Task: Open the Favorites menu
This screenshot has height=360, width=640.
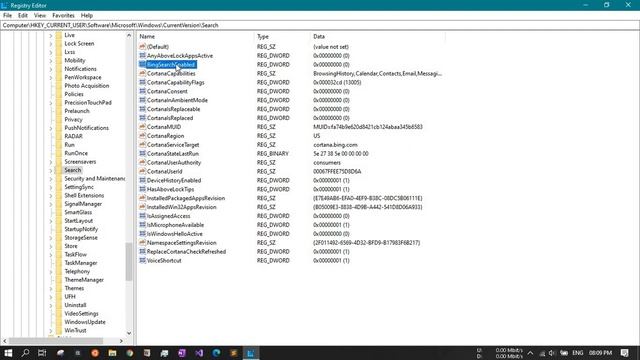Action: click(x=63, y=16)
